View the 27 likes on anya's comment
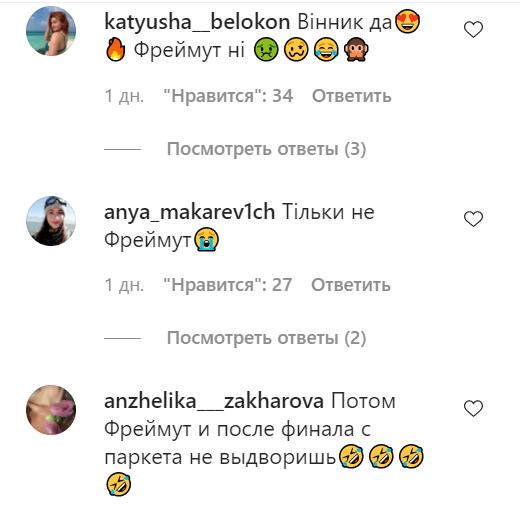 point(228,285)
